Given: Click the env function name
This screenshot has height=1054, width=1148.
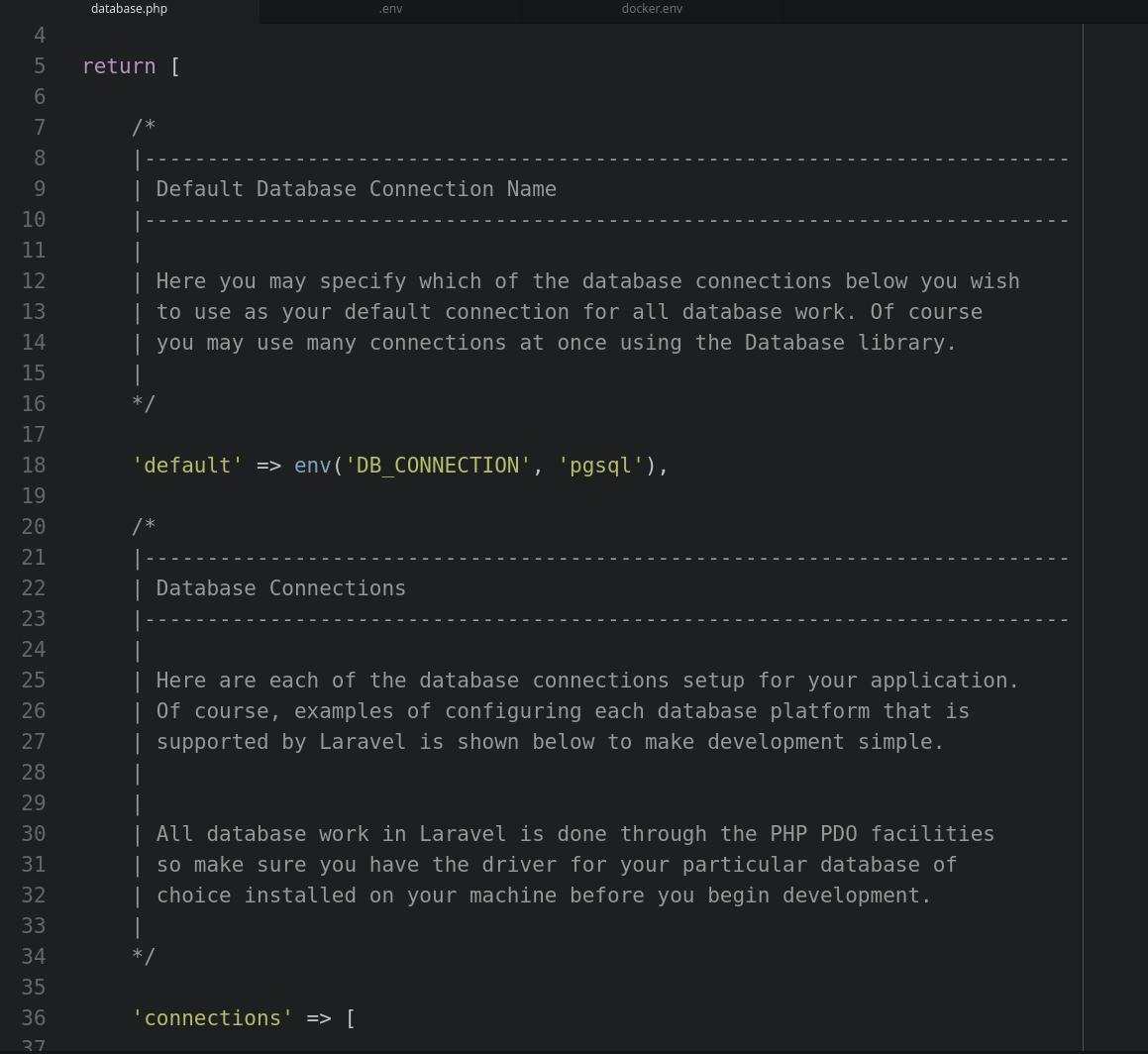Looking at the screenshot, I should 313,466.
